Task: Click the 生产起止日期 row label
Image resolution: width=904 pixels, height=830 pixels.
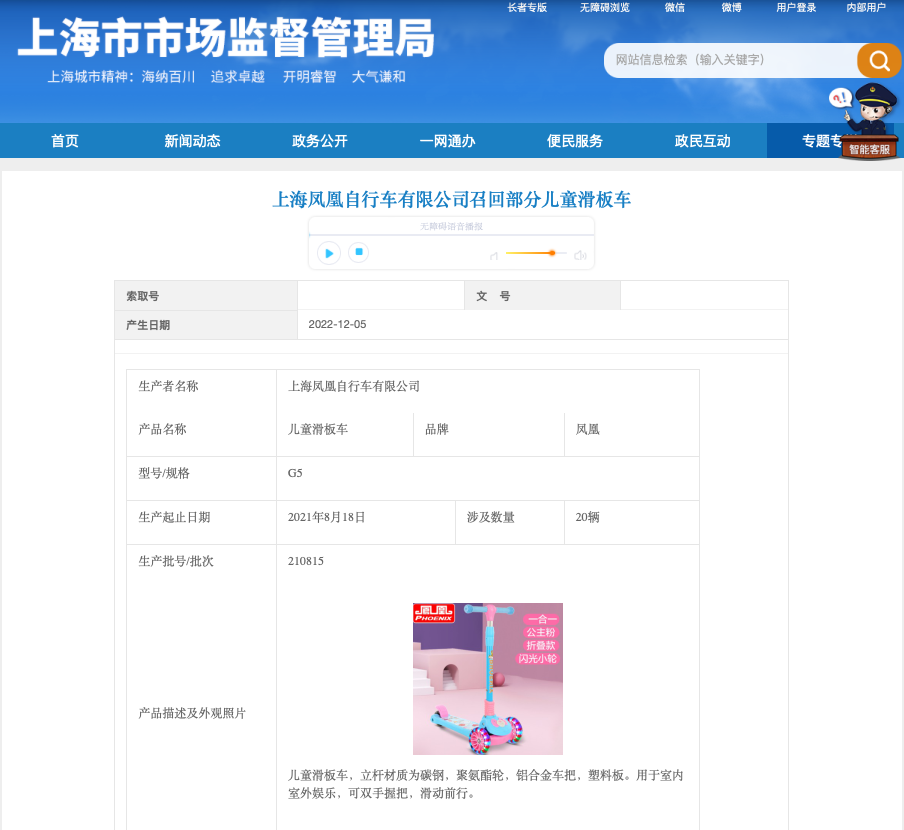Action: [x=174, y=517]
